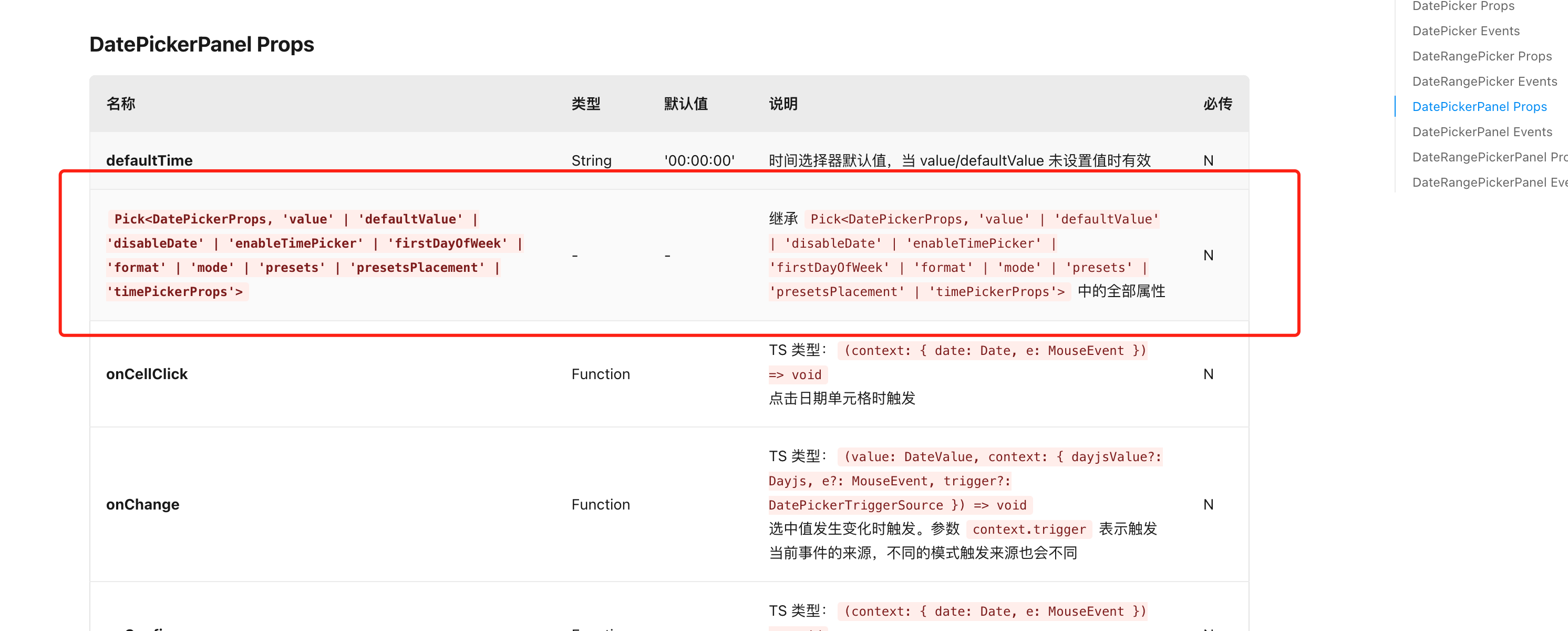Click the onCellClick property name
The height and width of the screenshot is (631, 1568).
pyautogui.click(x=147, y=373)
